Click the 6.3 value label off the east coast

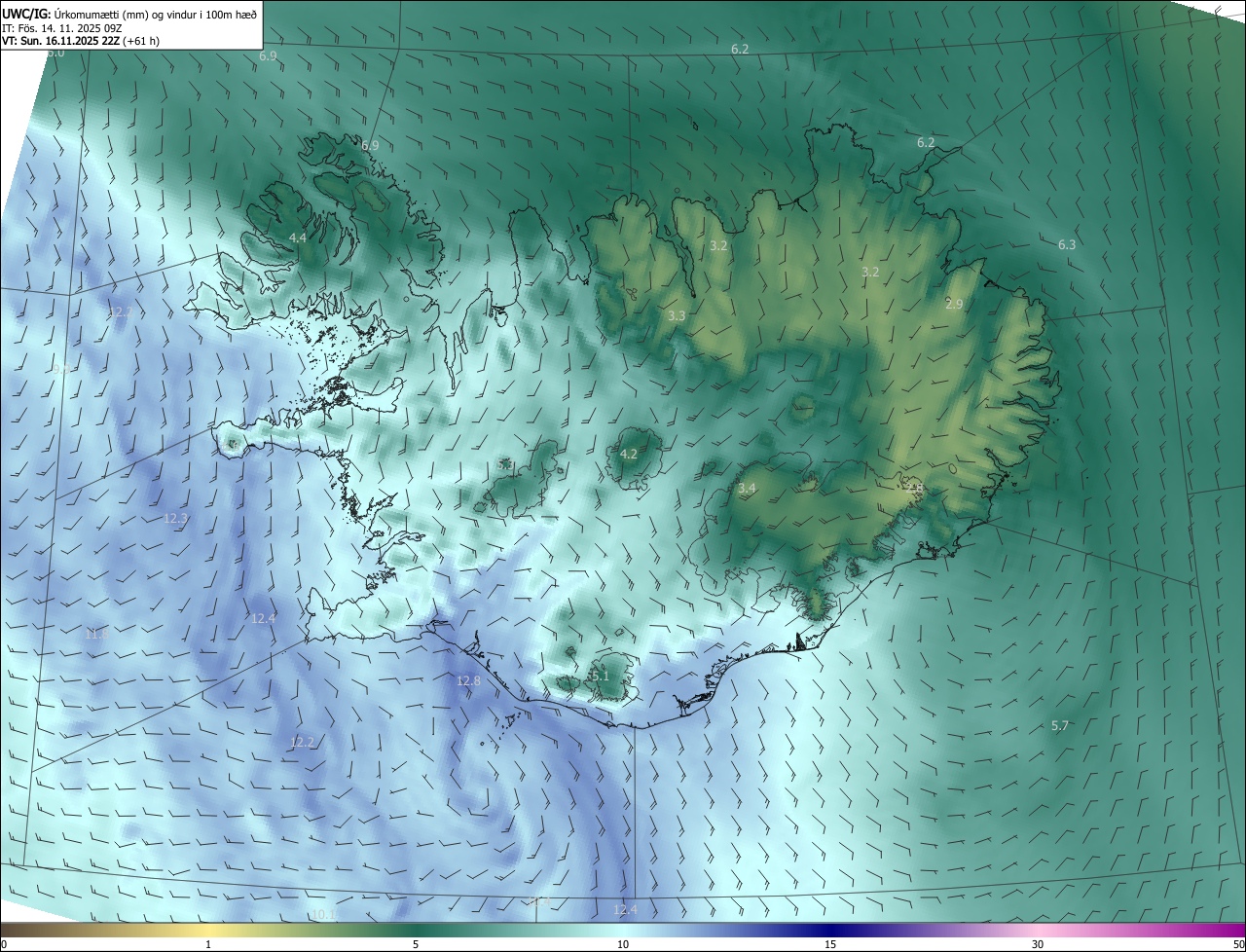point(1067,244)
